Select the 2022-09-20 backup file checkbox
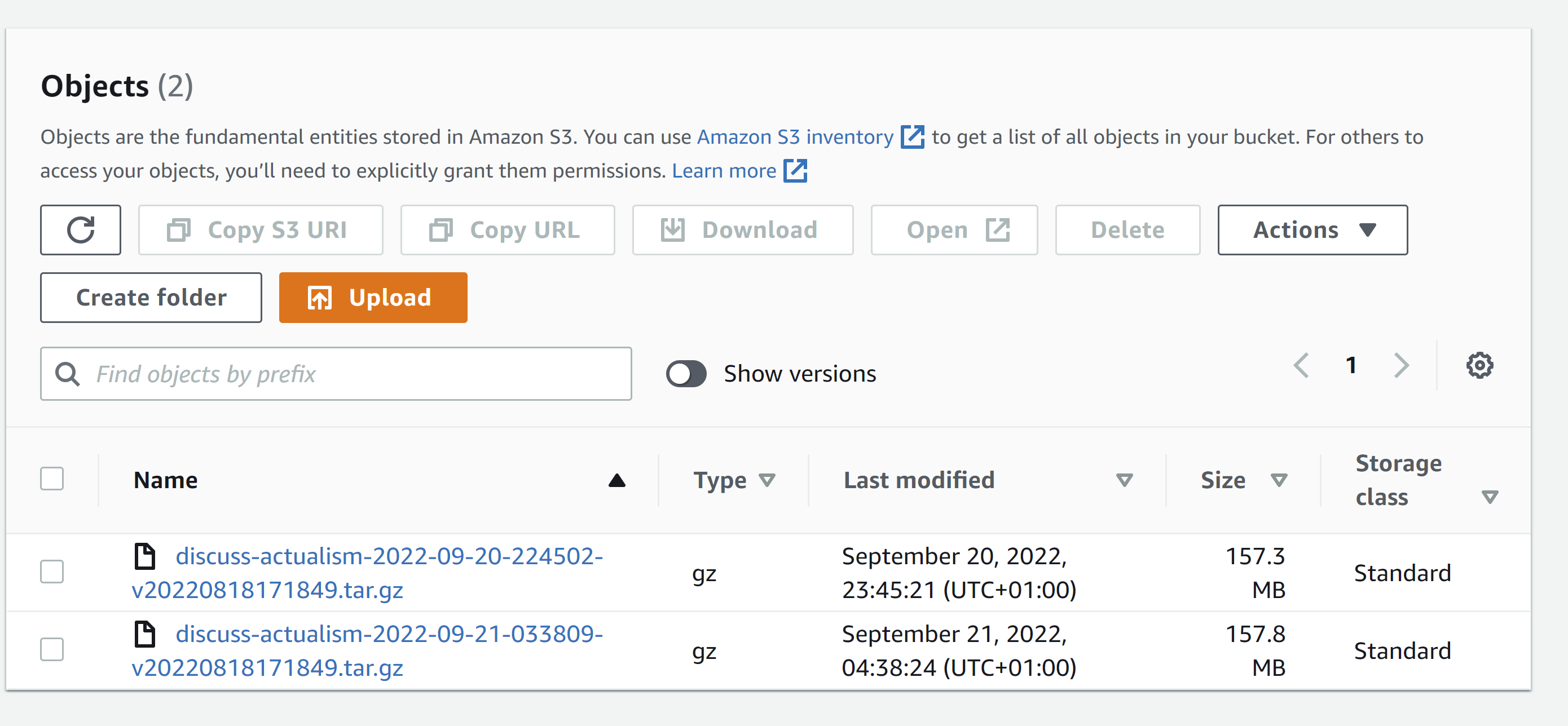Viewport: 1568px width, 726px height. point(52,572)
